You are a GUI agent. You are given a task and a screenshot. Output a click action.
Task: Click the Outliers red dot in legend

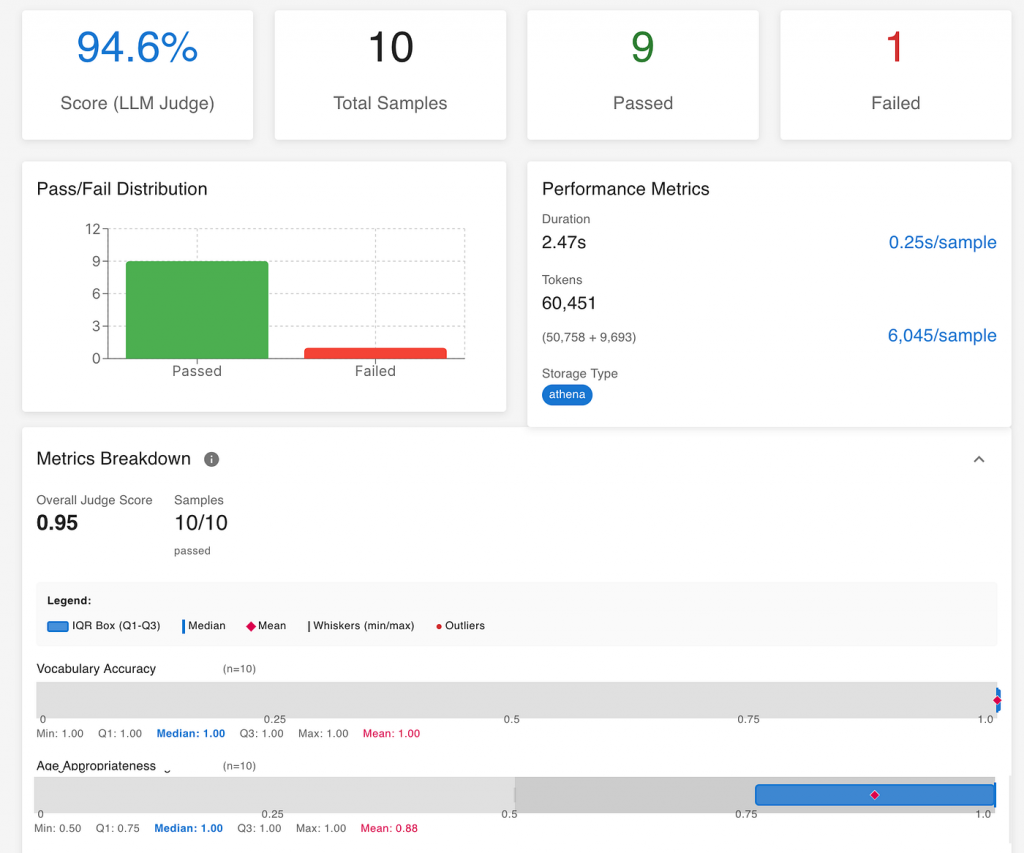click(x=438, y=626)
